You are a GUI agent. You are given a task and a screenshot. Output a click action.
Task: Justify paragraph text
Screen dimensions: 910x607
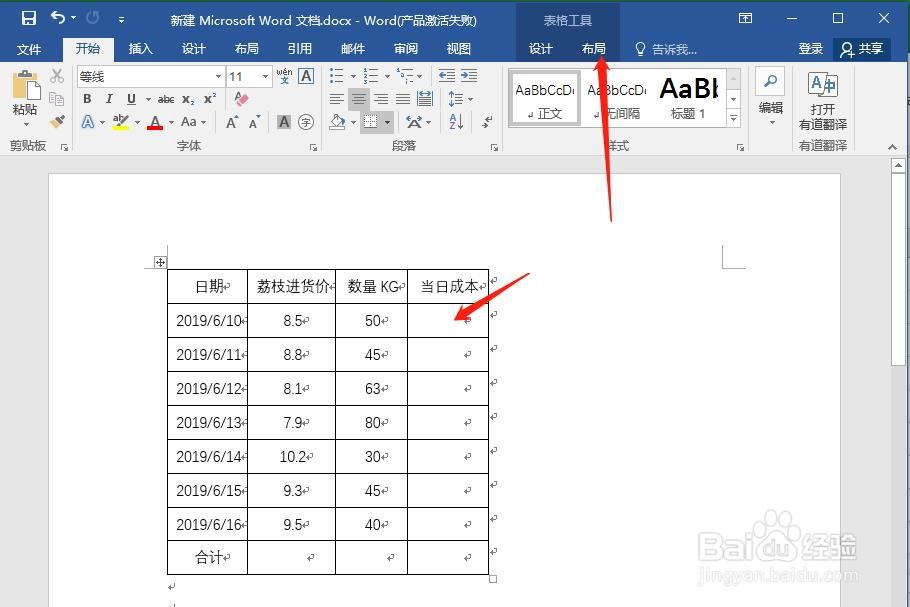403,99
